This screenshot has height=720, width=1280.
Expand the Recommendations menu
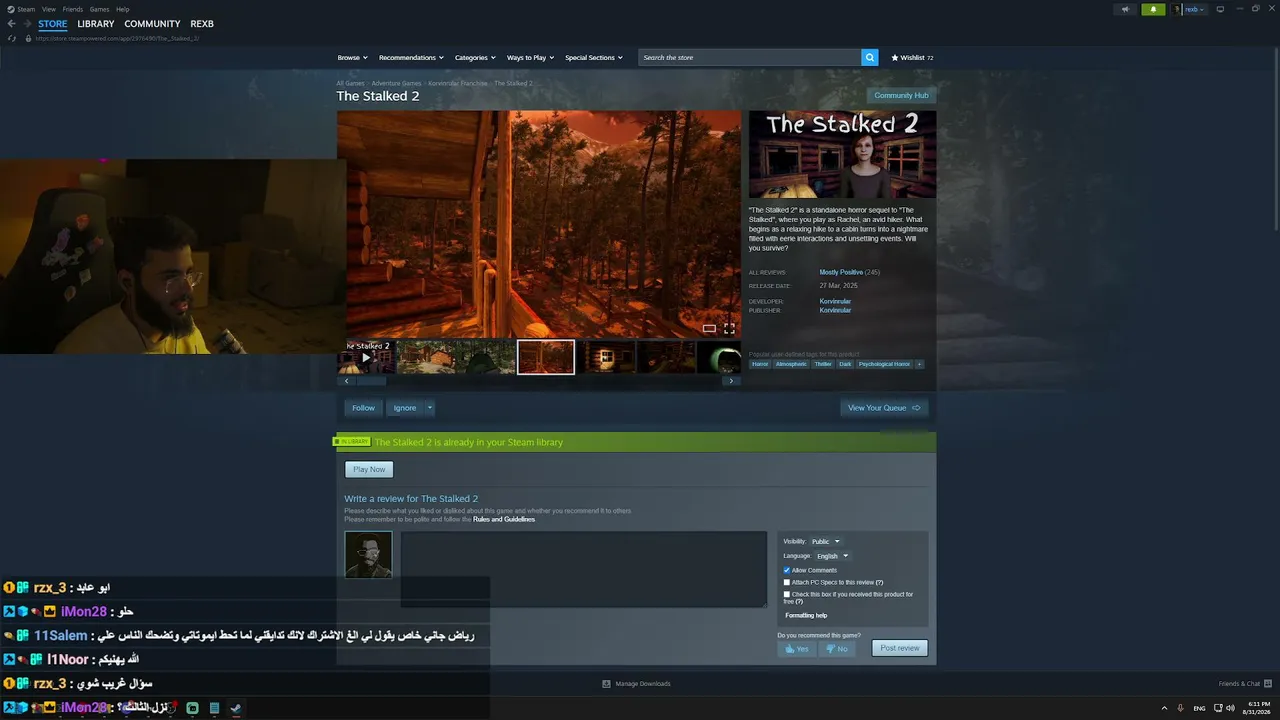(411, 57)
